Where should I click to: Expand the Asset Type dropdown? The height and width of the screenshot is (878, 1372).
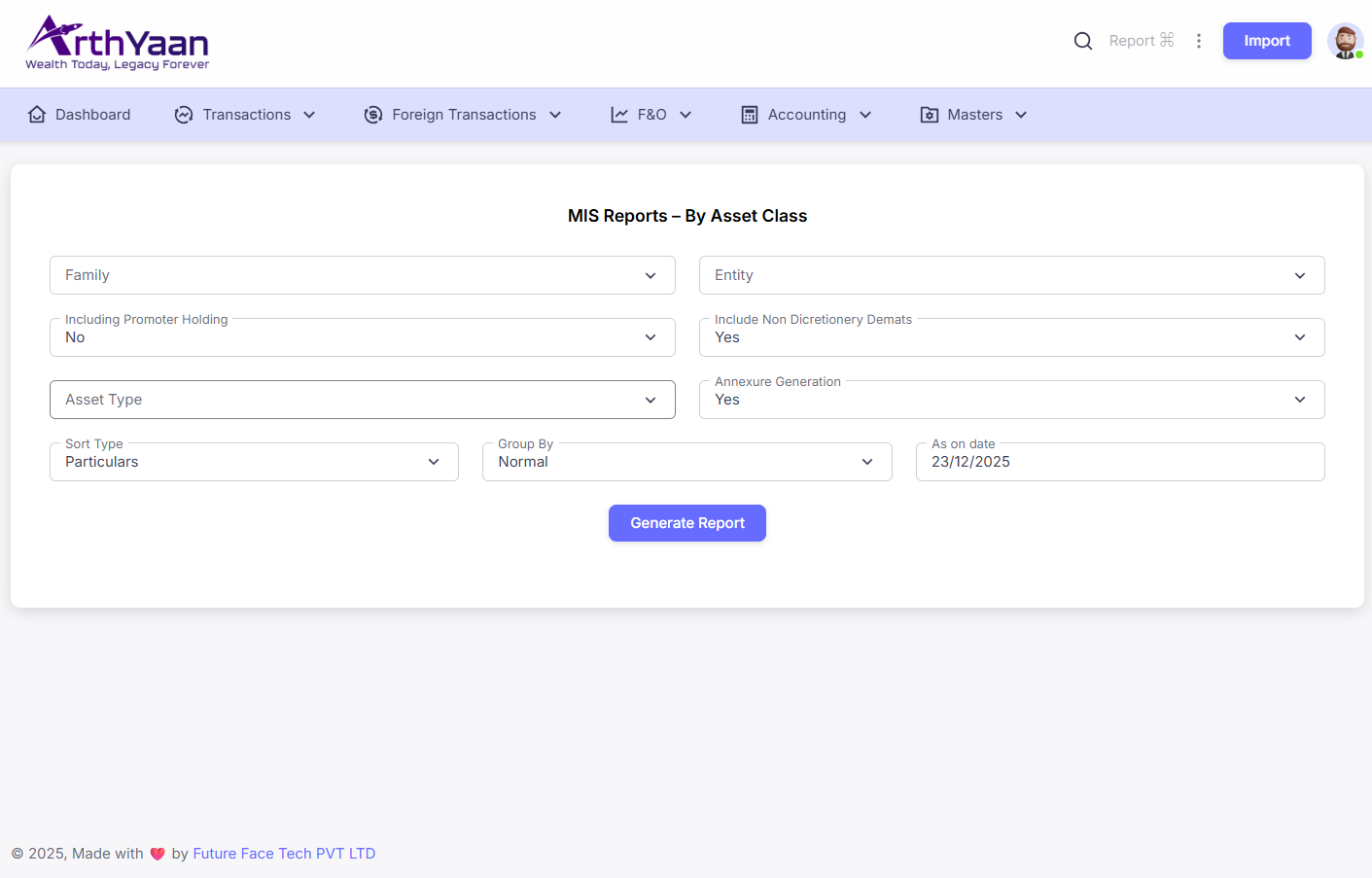pyautogui.click(x=362, y=400)
